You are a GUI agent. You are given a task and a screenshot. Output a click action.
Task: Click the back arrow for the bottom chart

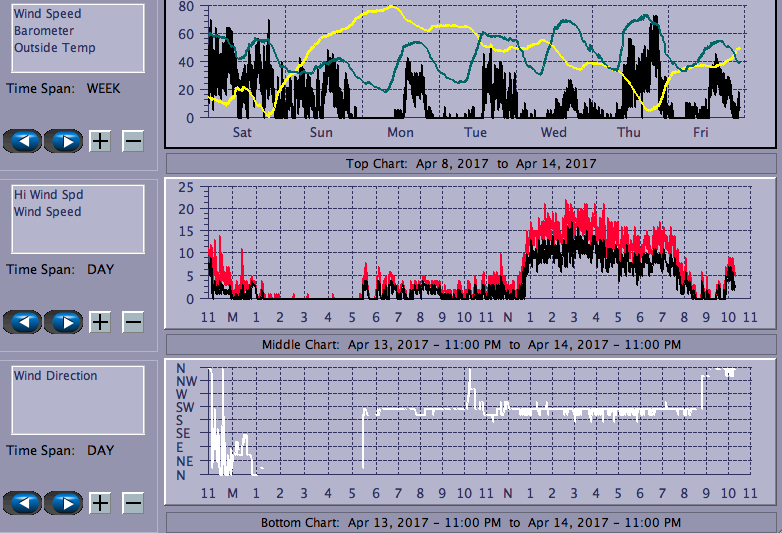23,503
